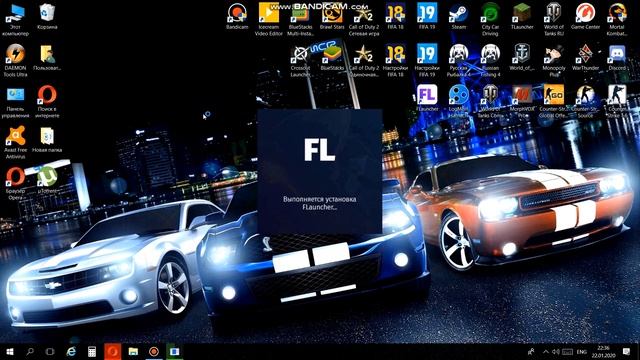
Task: Open World of Tanks Common Test icon
Action: pyautogui.click(x=490, y=101)
